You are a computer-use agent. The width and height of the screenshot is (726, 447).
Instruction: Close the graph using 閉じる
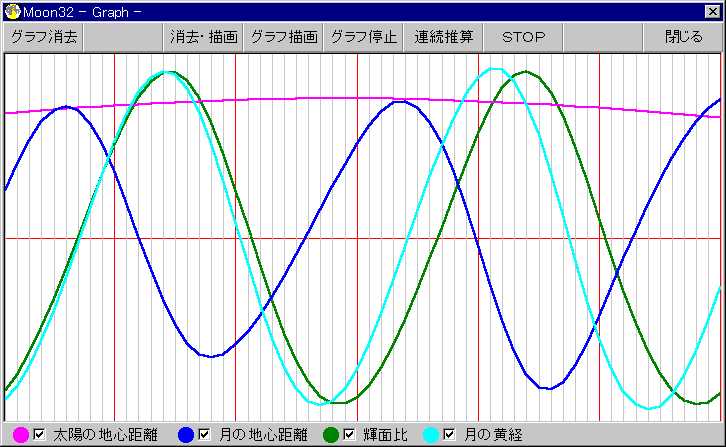[683, 37]
